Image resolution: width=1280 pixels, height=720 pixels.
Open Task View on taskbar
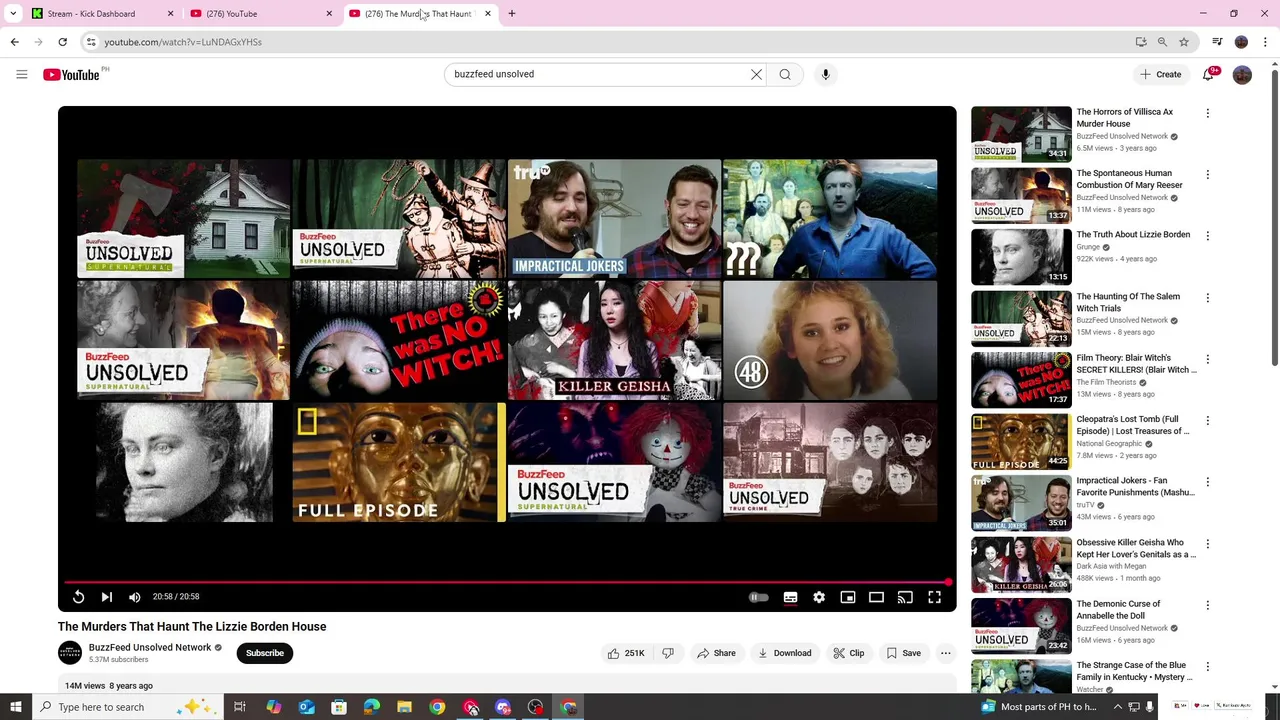pyautogui.click(x=240, y=707)
